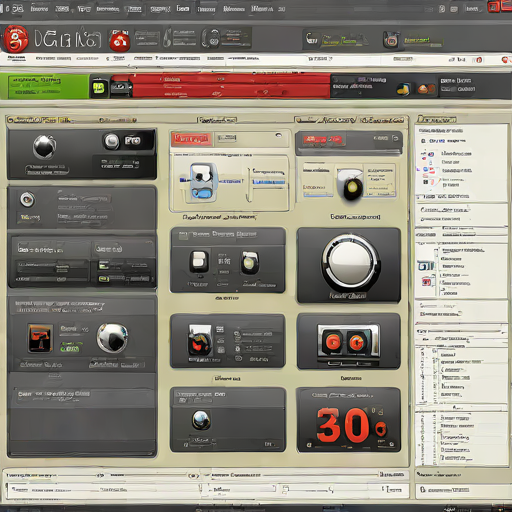Click the yellow and blue sphere icon
The width and height of the screenshot is (512, 512).
(x=404, y=89)
